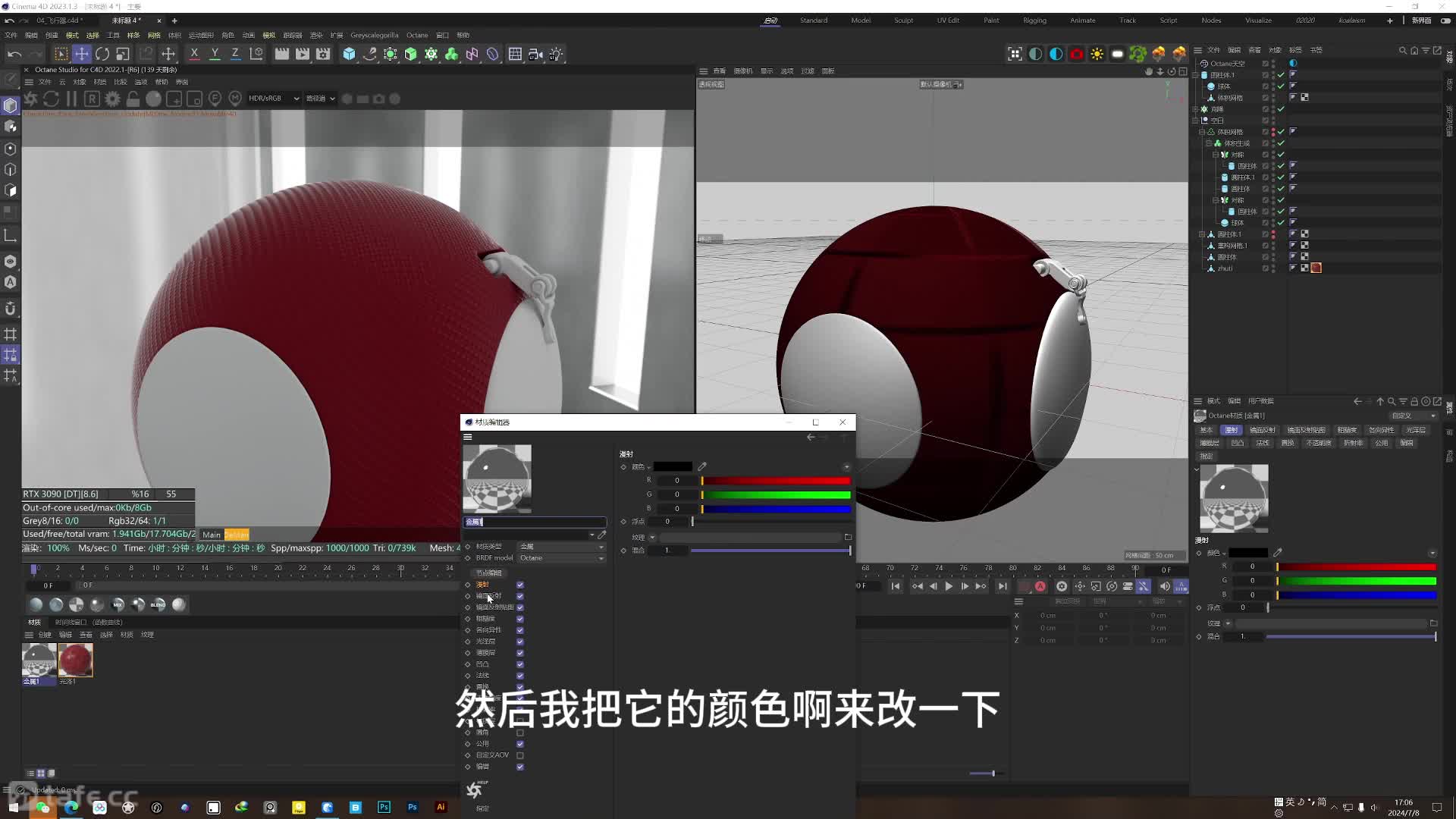This screenshot has width=1456, height=819.
Task: Restart render with Octane refresh icon
Action: point(51,99)
